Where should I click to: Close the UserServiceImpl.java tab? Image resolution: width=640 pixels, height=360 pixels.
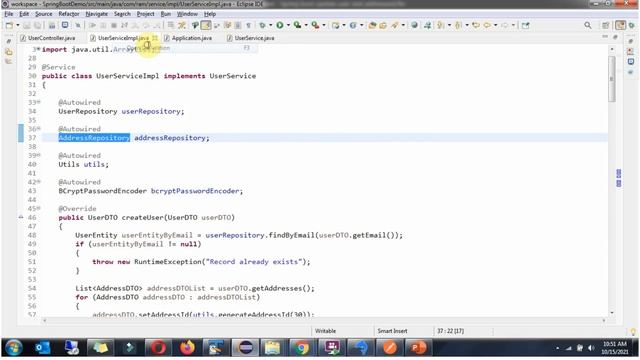(x=155, y=38)
